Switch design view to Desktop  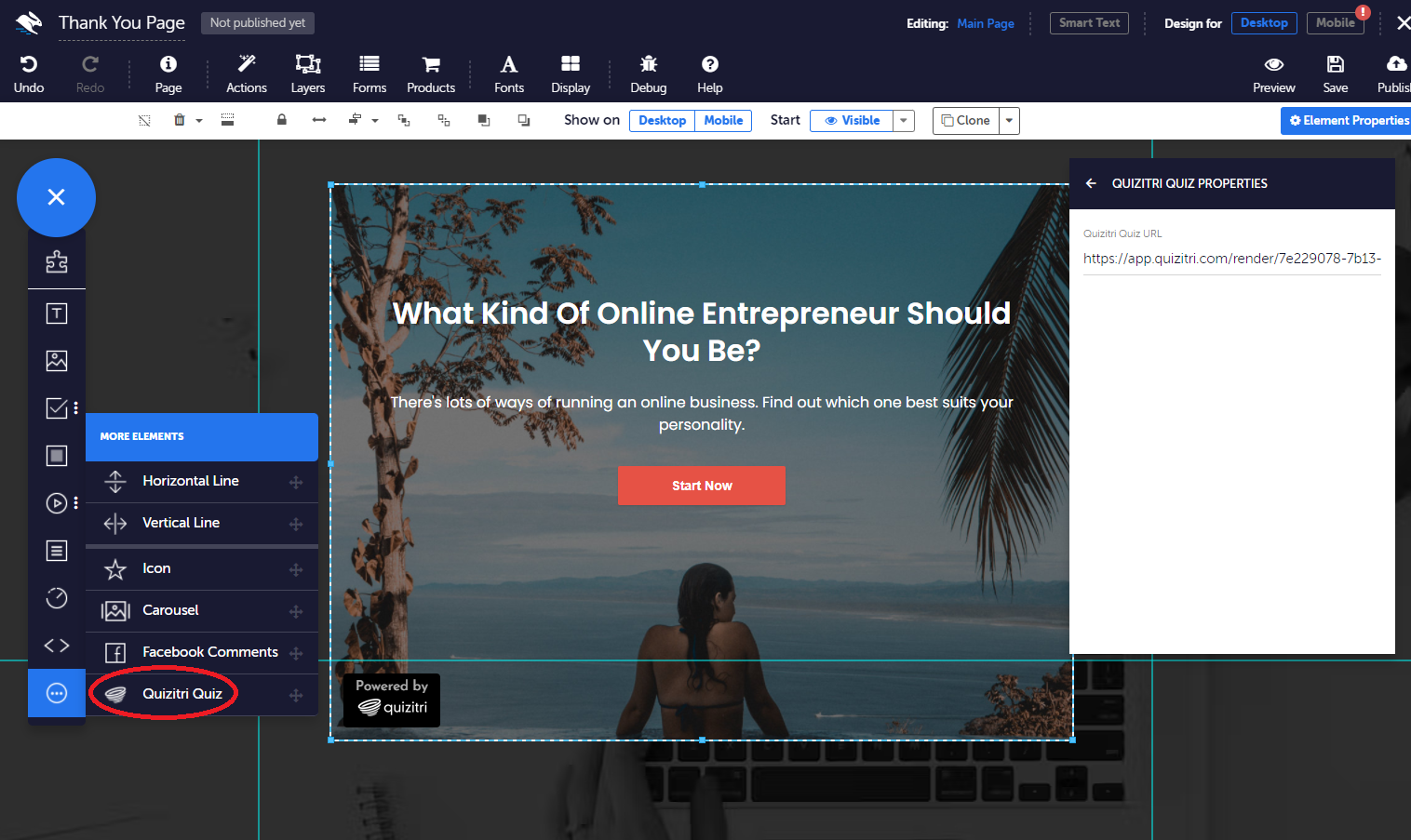click(x=1264, y=23)
